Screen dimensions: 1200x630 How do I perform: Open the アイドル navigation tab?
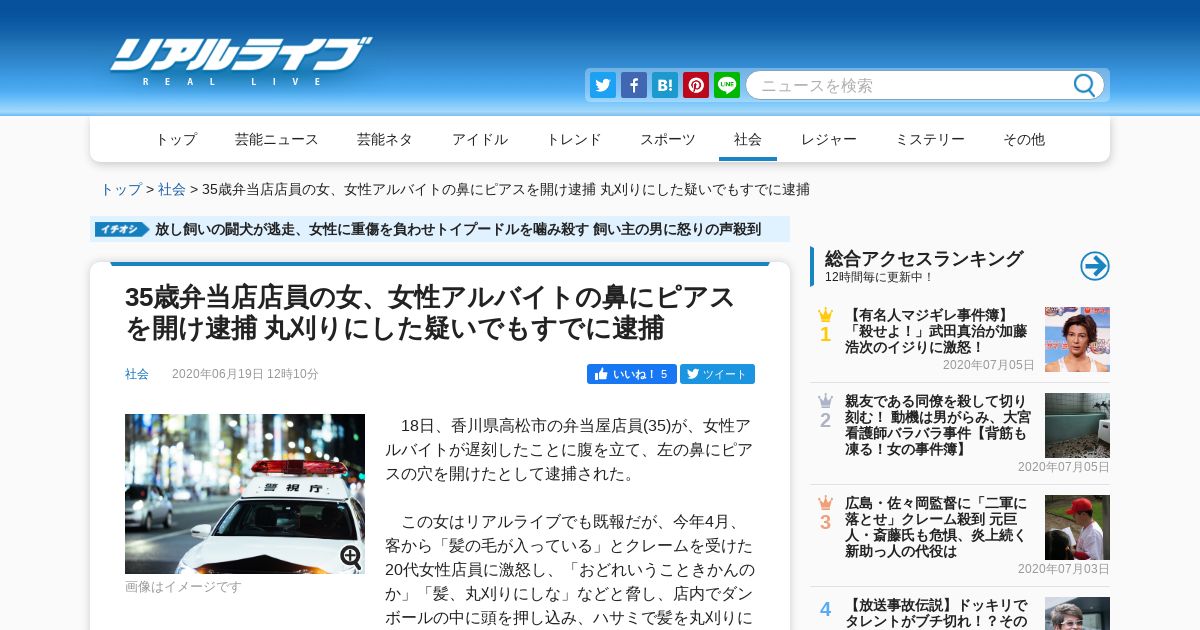pos(480,139)
